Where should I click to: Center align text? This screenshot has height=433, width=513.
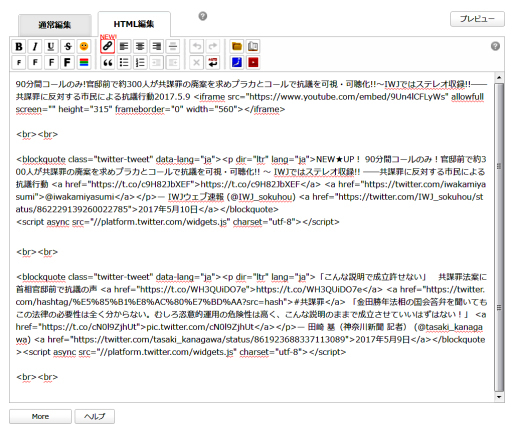pos(140,46)
